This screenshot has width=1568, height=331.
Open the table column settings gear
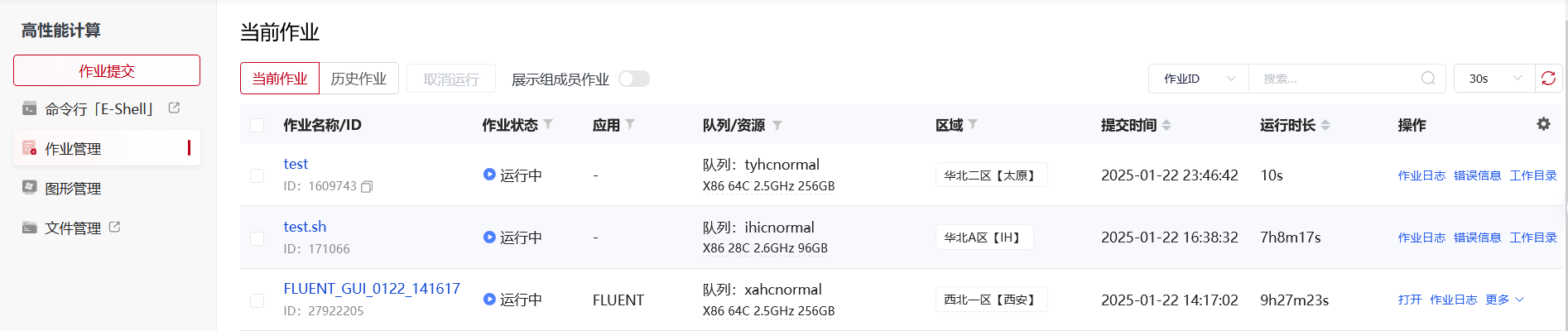click(x=1543, y=124)
